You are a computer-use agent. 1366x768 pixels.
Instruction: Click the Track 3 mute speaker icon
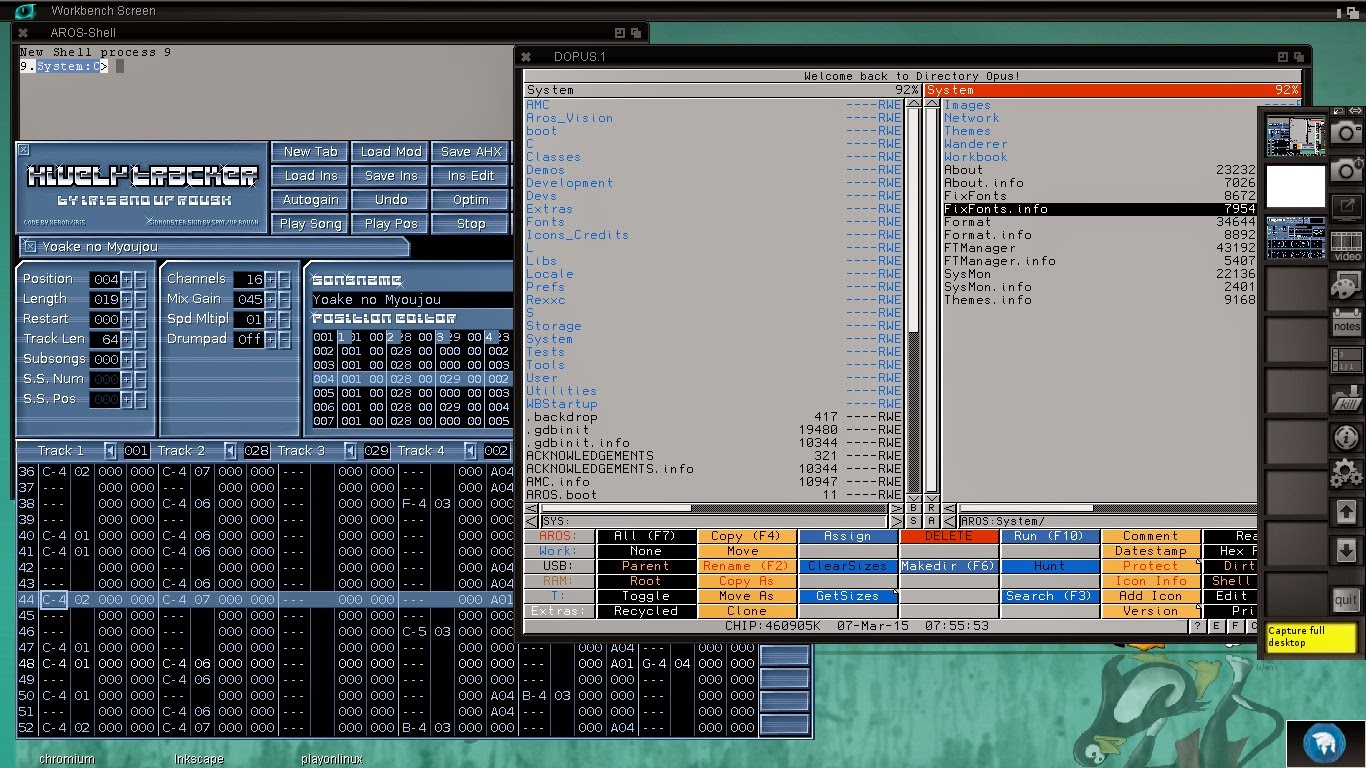[350, 451]
